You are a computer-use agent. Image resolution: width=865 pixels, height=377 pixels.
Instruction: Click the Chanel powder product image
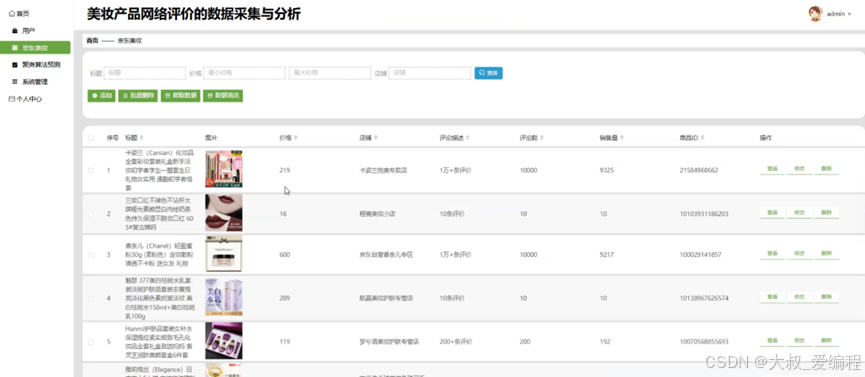click(x=224, y=254)
